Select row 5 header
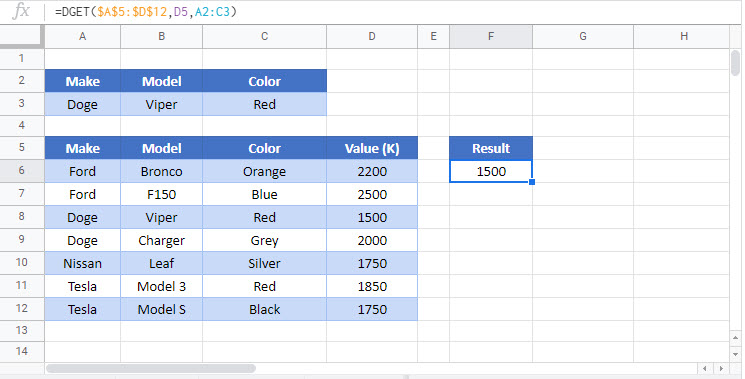Screen dimensions: 745x379 pos(22,148)
